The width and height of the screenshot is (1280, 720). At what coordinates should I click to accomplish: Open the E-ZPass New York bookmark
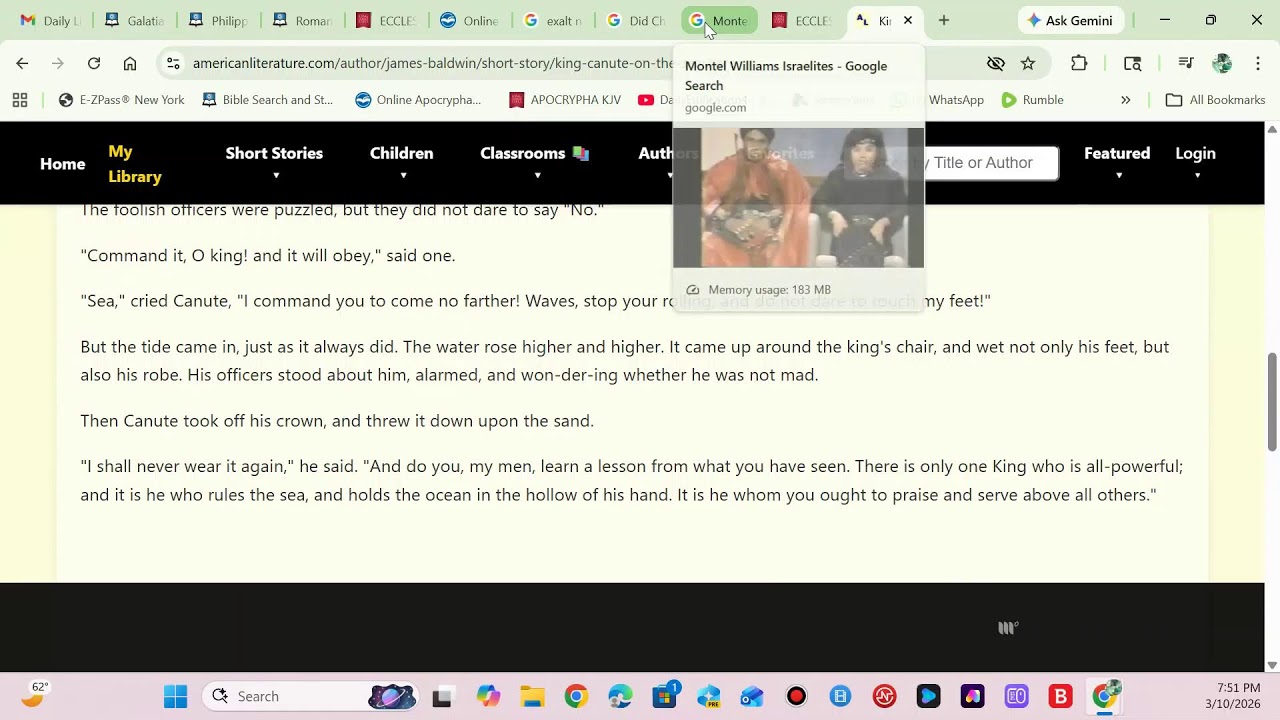(x=122, y=100)
